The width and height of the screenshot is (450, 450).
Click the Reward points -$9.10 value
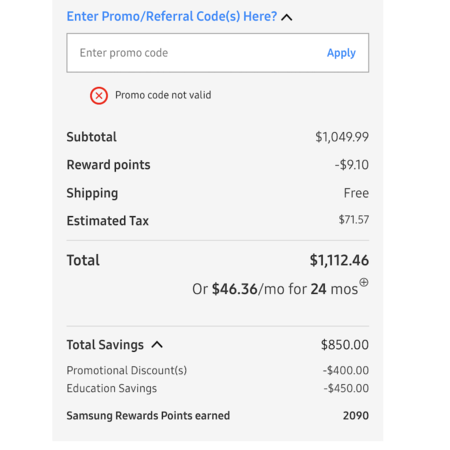(352, 165)
